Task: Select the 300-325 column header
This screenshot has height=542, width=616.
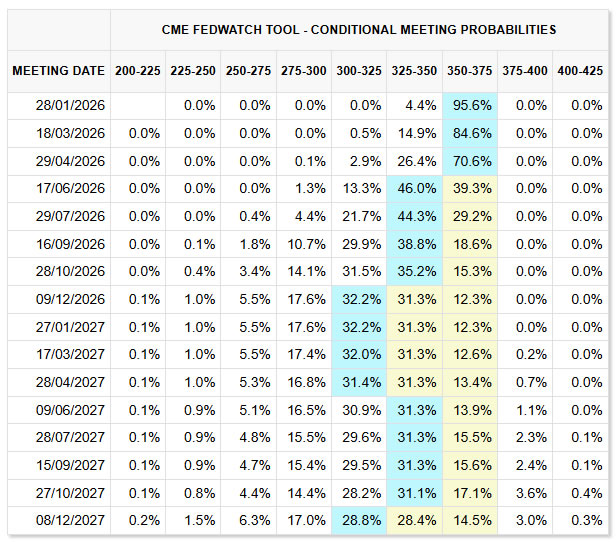Action: [x=357, y=71]
